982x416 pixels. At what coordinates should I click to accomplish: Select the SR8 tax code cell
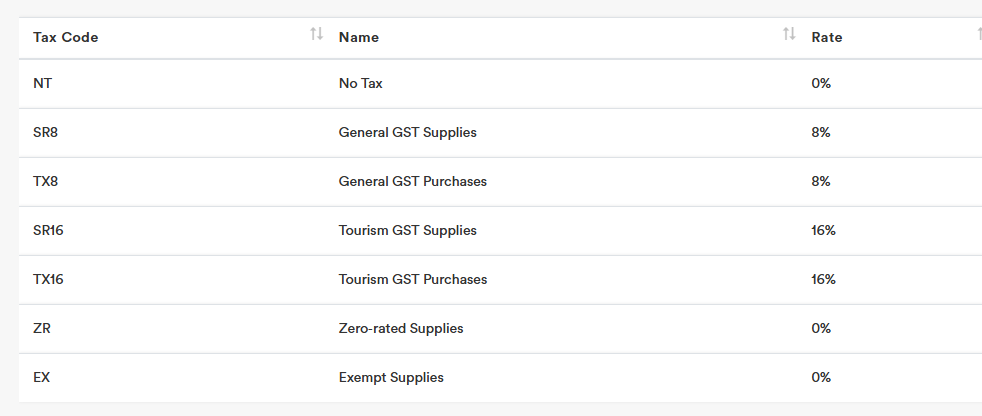tap(47, 132)
